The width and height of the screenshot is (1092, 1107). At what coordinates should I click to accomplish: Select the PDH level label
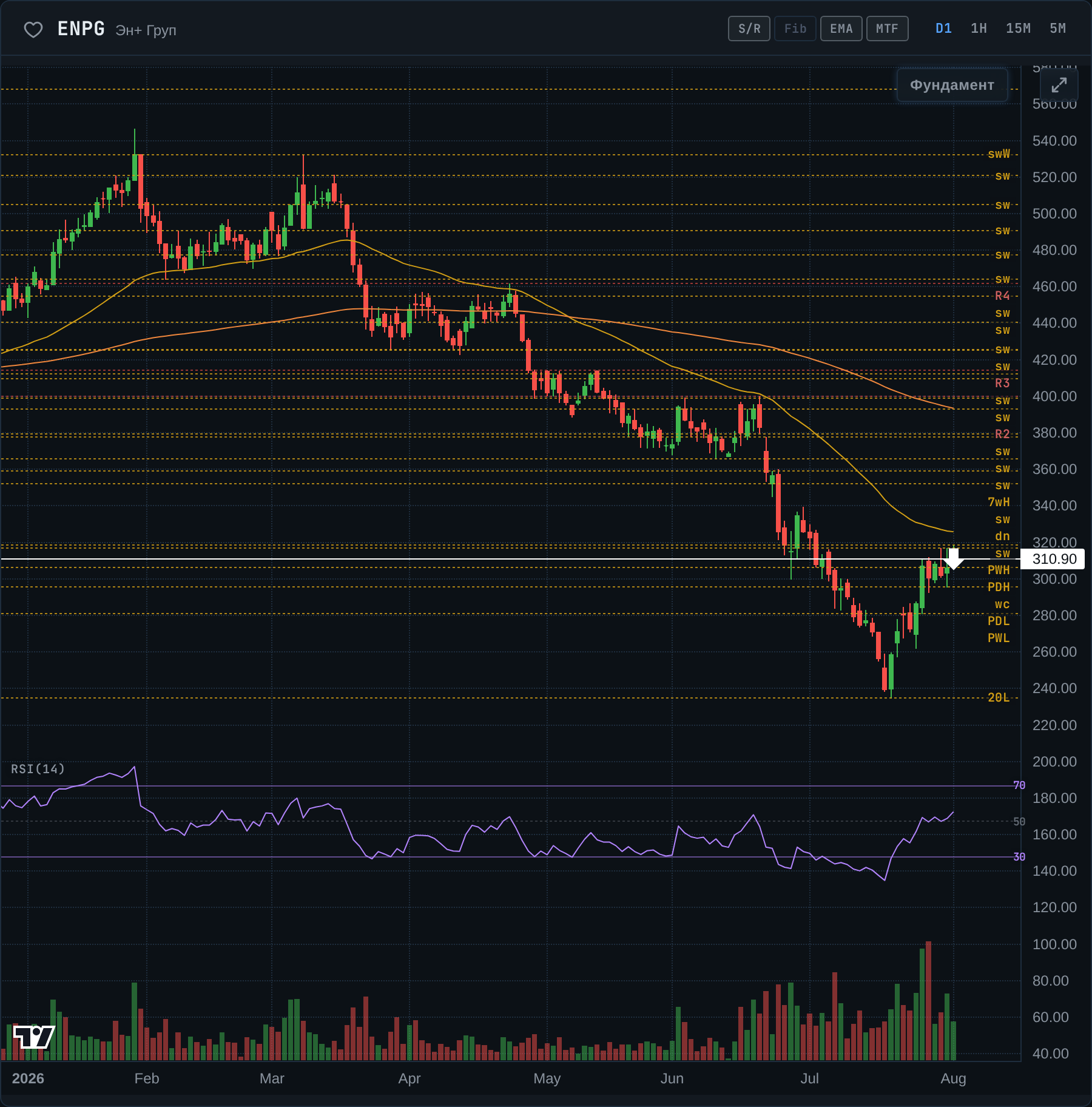tap(999, 587)
